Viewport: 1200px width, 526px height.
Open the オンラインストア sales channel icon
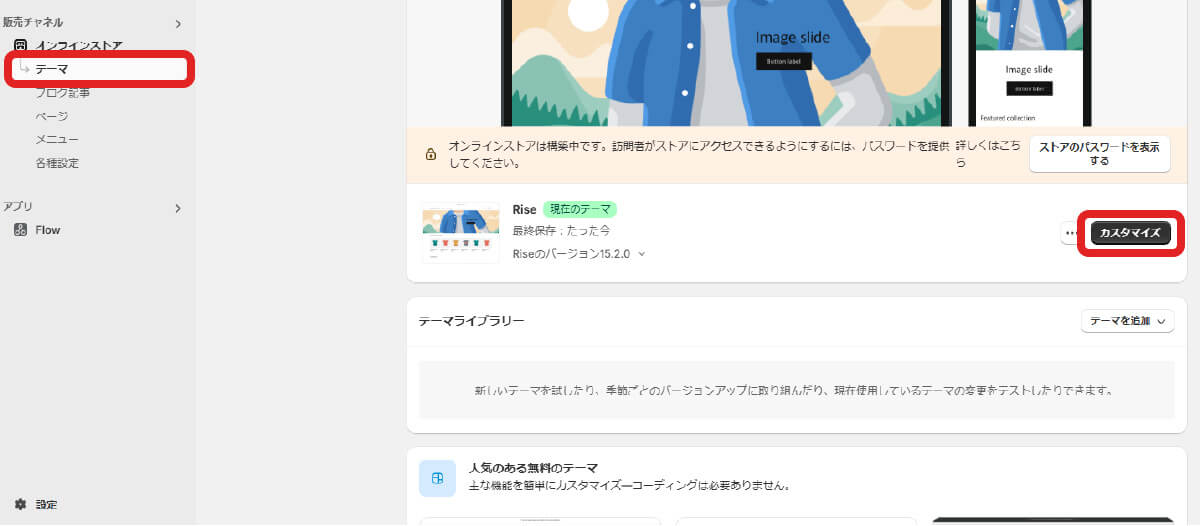[x=20, y=46]
